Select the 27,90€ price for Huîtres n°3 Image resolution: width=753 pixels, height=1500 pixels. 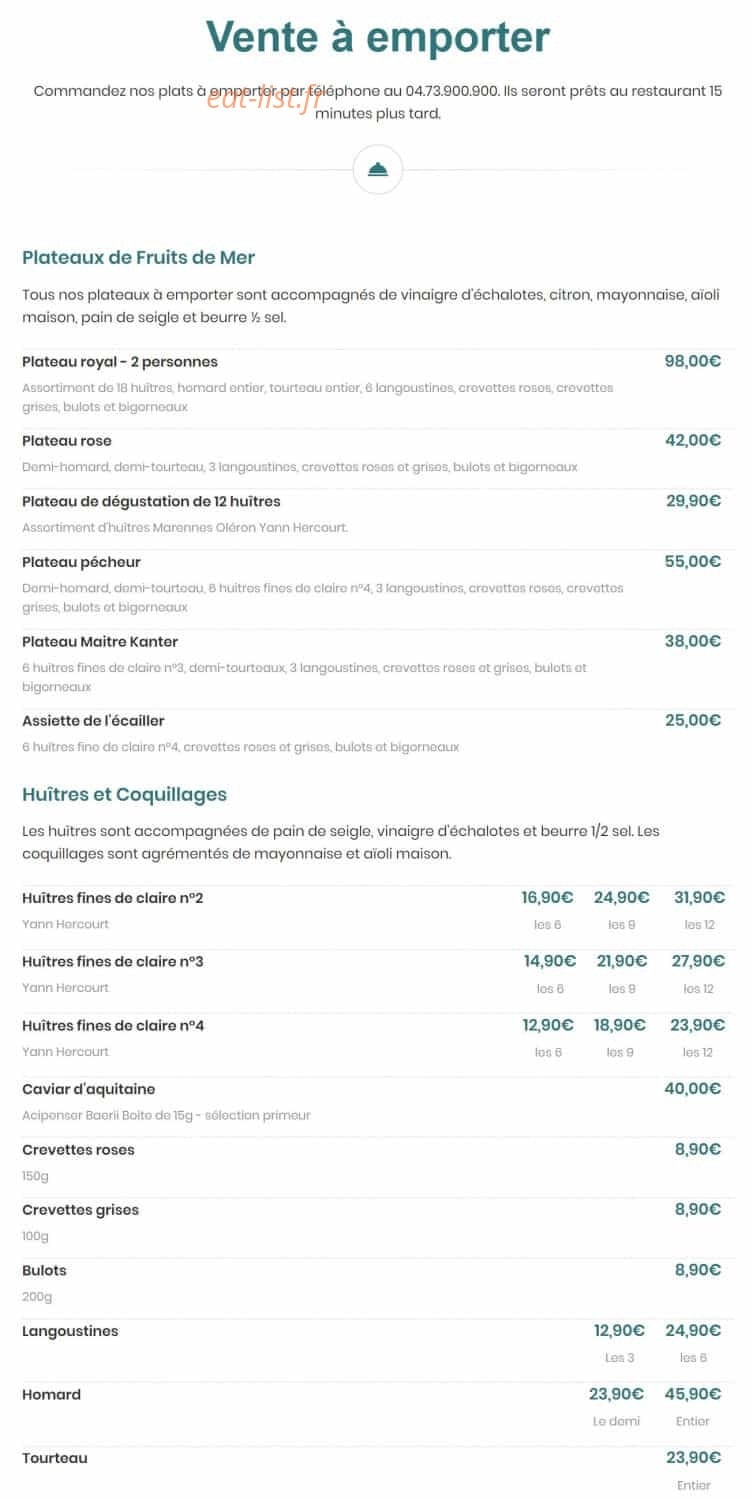(699, 961)
